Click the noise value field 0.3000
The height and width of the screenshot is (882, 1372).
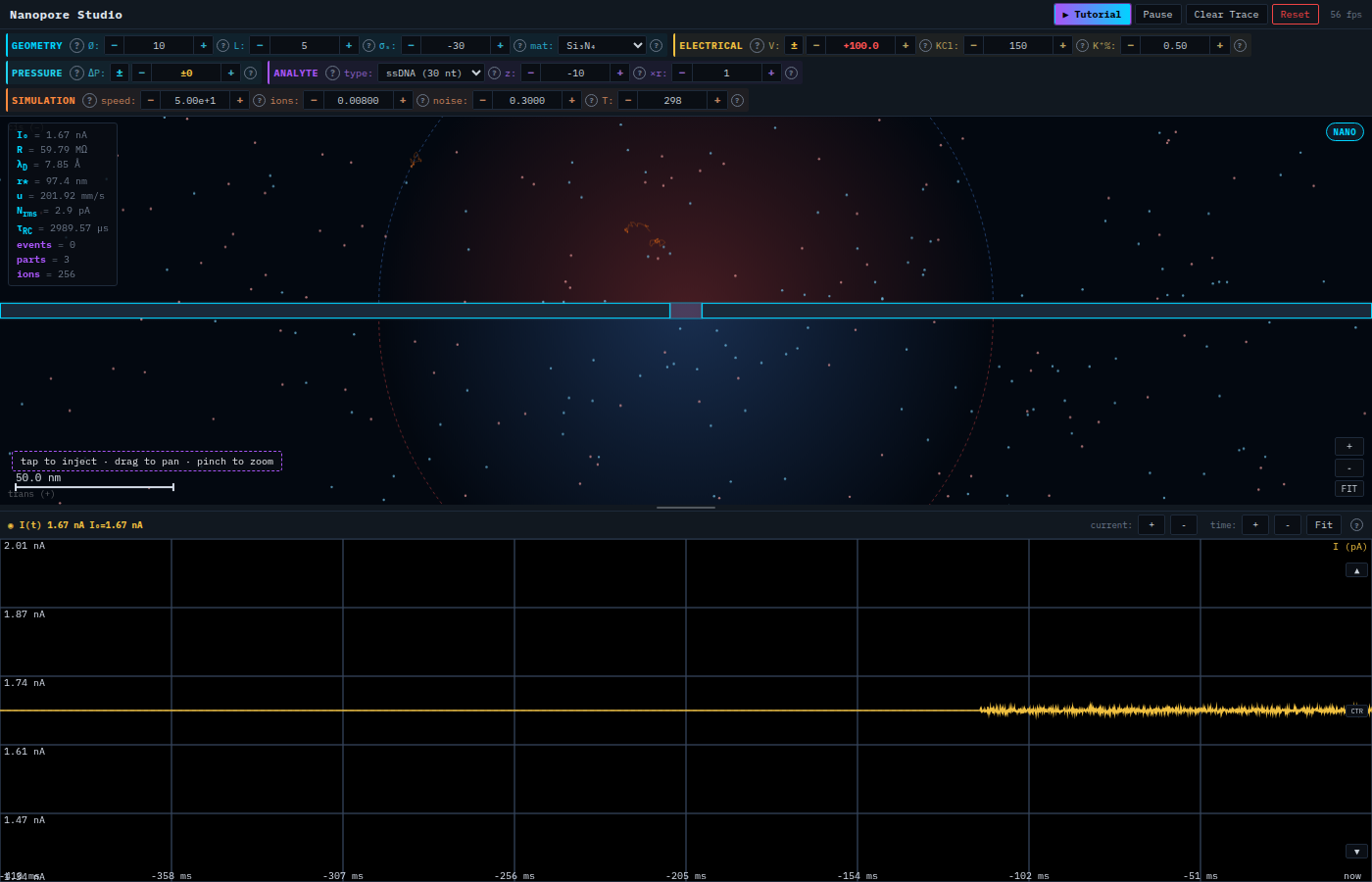pos(527,100)
